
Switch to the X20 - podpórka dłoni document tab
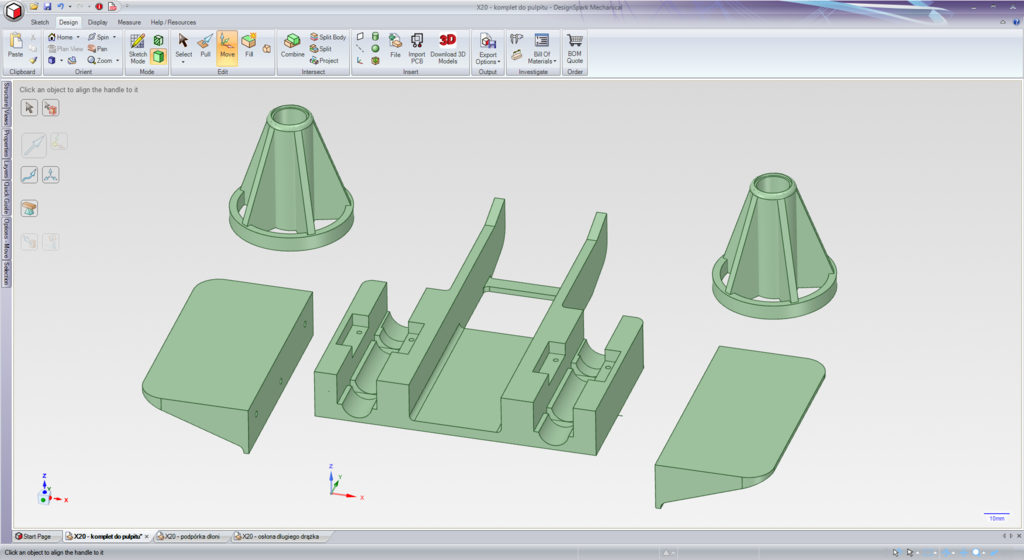pos(191,537)
